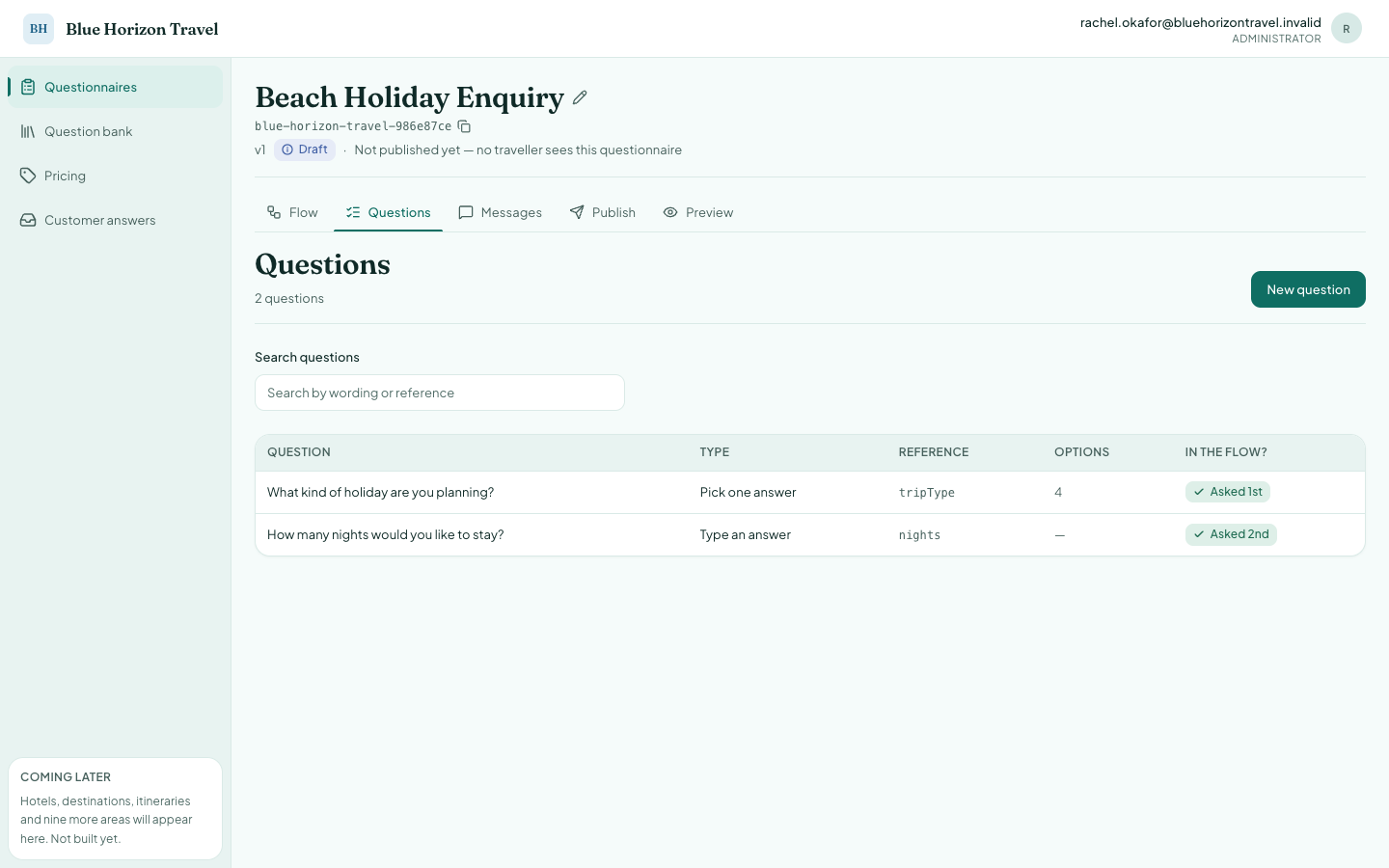1389x868 pixels.
Task: Open the Preview tab
Action: pyautogui.click(x=698, y=212)
